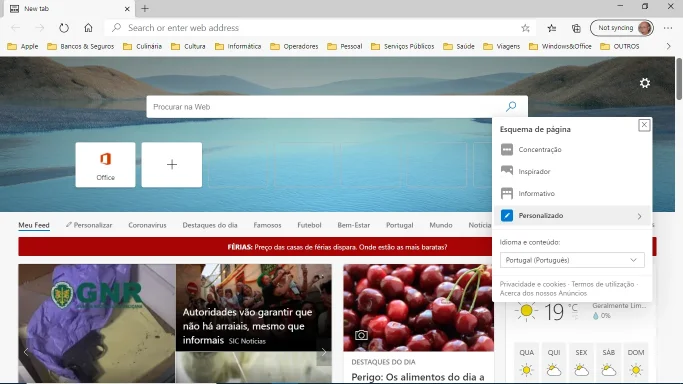Select the DOM weather forecast day
This screenshot has width=683, height=384.
636,362
